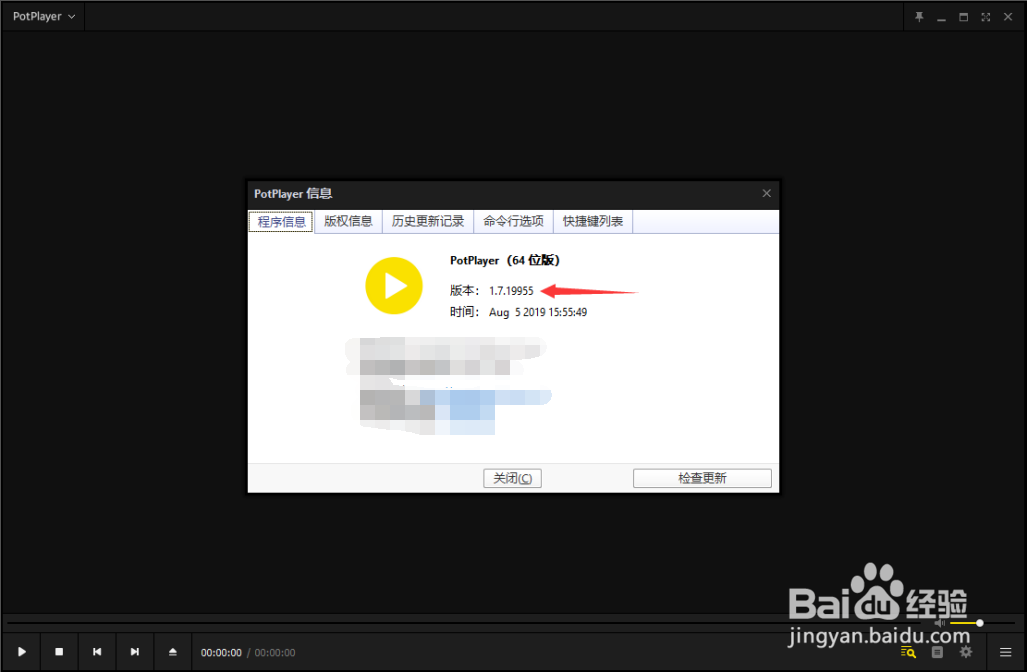Click the yellow PotPlayer logo icon
This screenshot has width=1027, height=672.
tap(394, 286)
